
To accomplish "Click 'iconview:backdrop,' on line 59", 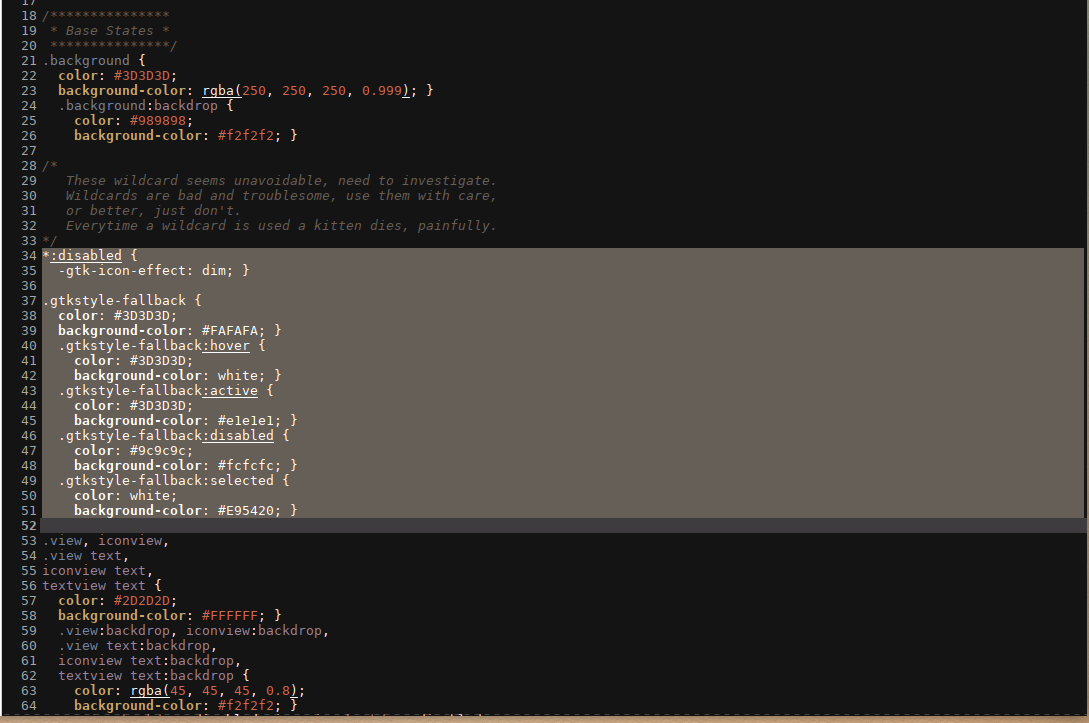I will point(258,631).
